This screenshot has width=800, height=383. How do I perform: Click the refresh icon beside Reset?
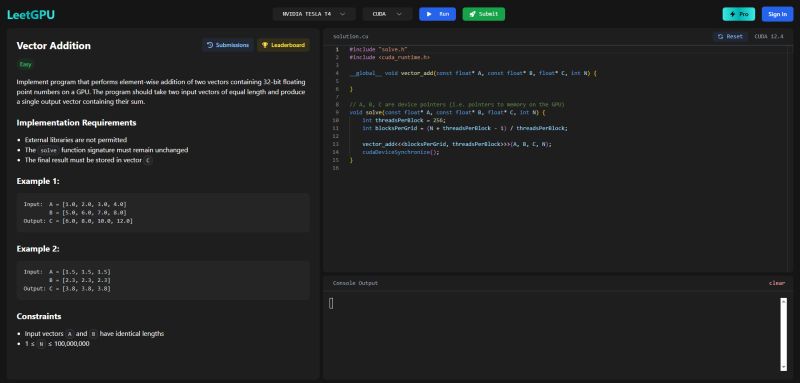720,37
